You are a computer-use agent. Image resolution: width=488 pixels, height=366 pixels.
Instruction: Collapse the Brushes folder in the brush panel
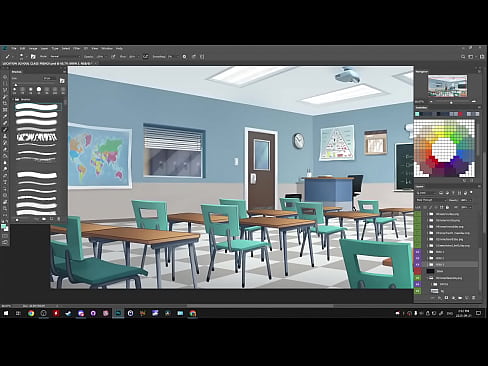14,99
